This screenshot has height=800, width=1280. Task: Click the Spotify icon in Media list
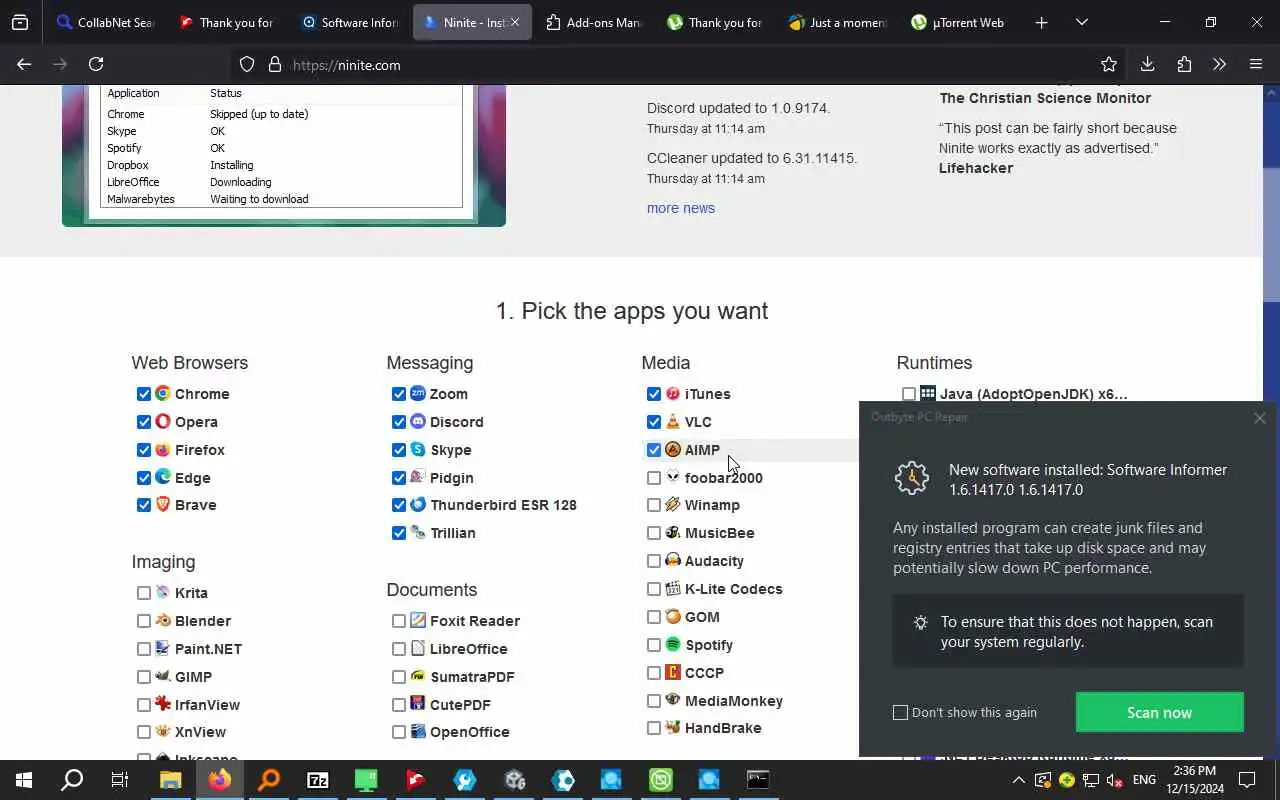click(x=673, y=645)
